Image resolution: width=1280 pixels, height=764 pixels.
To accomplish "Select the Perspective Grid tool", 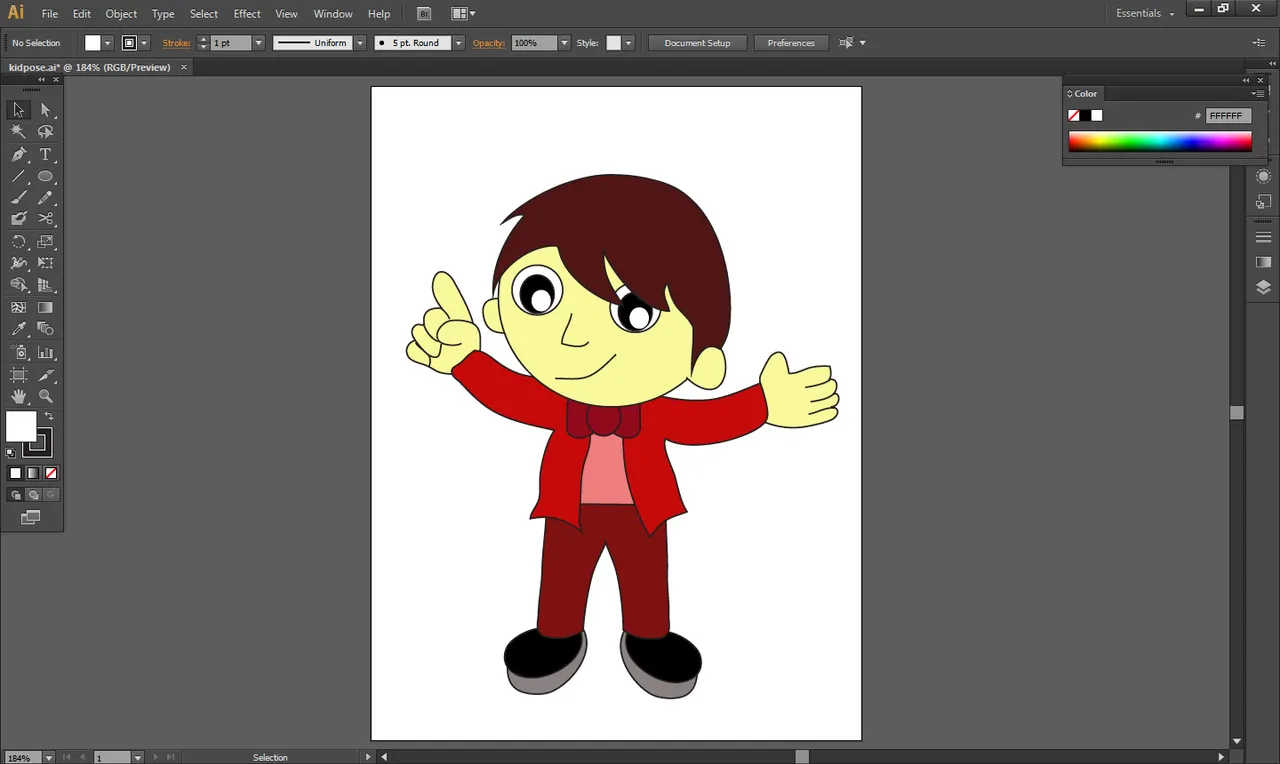I will [45, 285].
